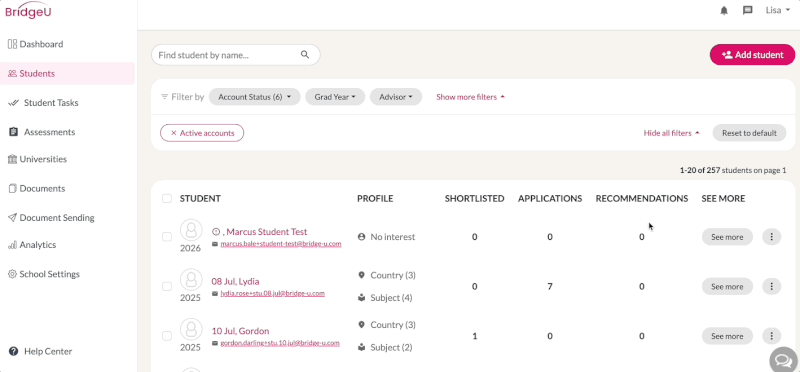The image size is (800, 372).
Task: See more for Marcus Student Test
Action: (x=727, y=237)
